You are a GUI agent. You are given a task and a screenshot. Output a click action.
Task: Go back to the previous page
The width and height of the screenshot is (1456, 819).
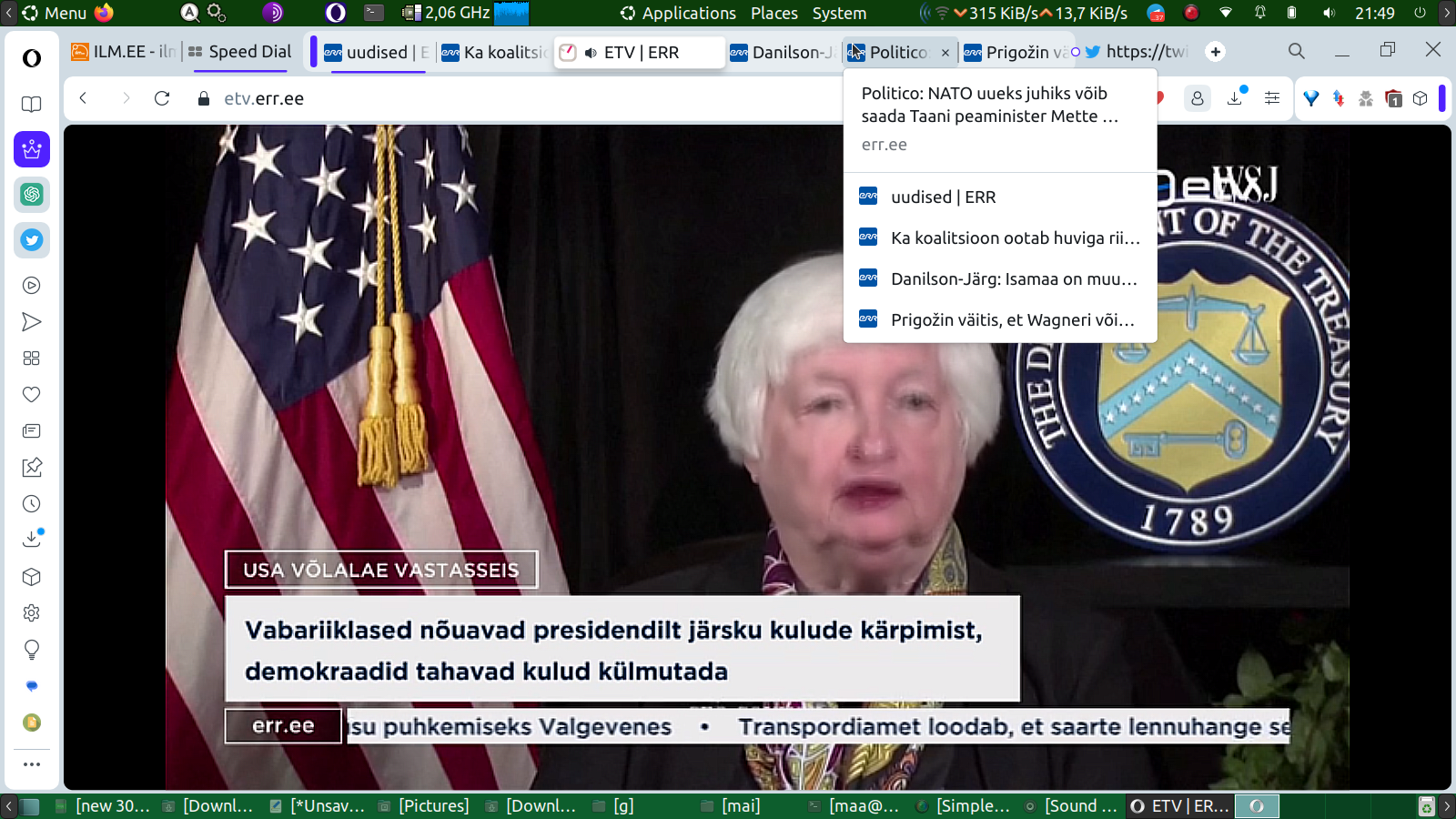click(83, 98)
